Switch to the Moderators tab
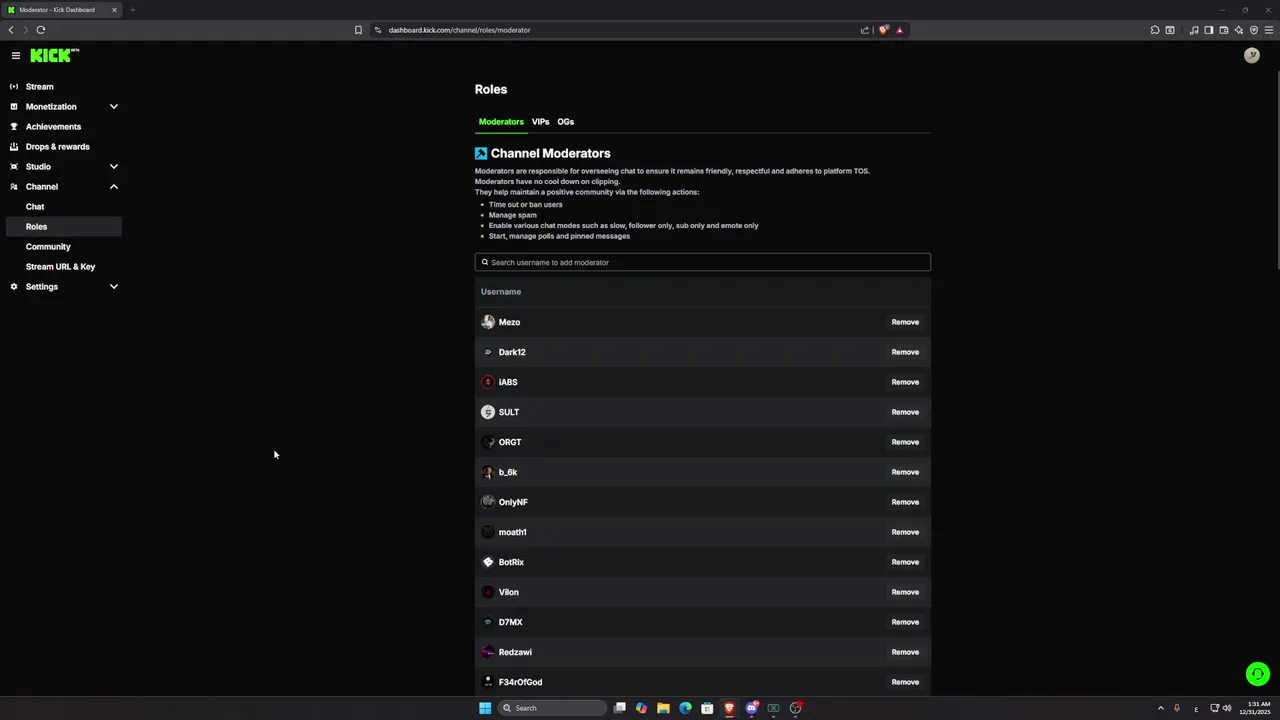Screen dimensions: 1280x720 click(x=501, y=122)
